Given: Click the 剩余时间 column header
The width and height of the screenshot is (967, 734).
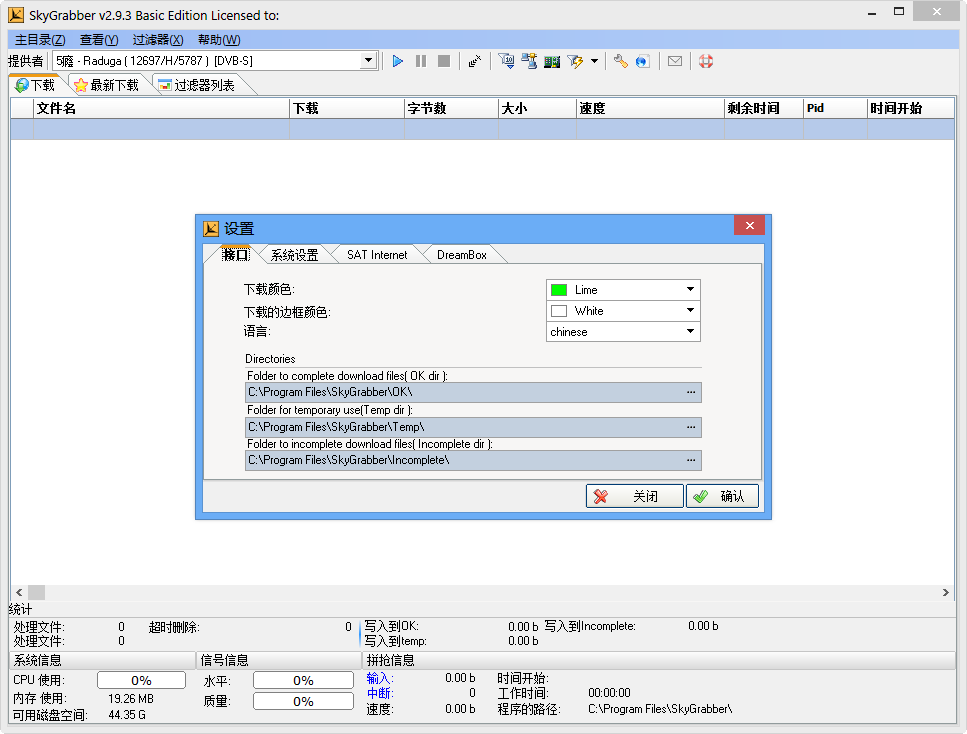Looking at the screenshot, I should (x=765, y=109).
